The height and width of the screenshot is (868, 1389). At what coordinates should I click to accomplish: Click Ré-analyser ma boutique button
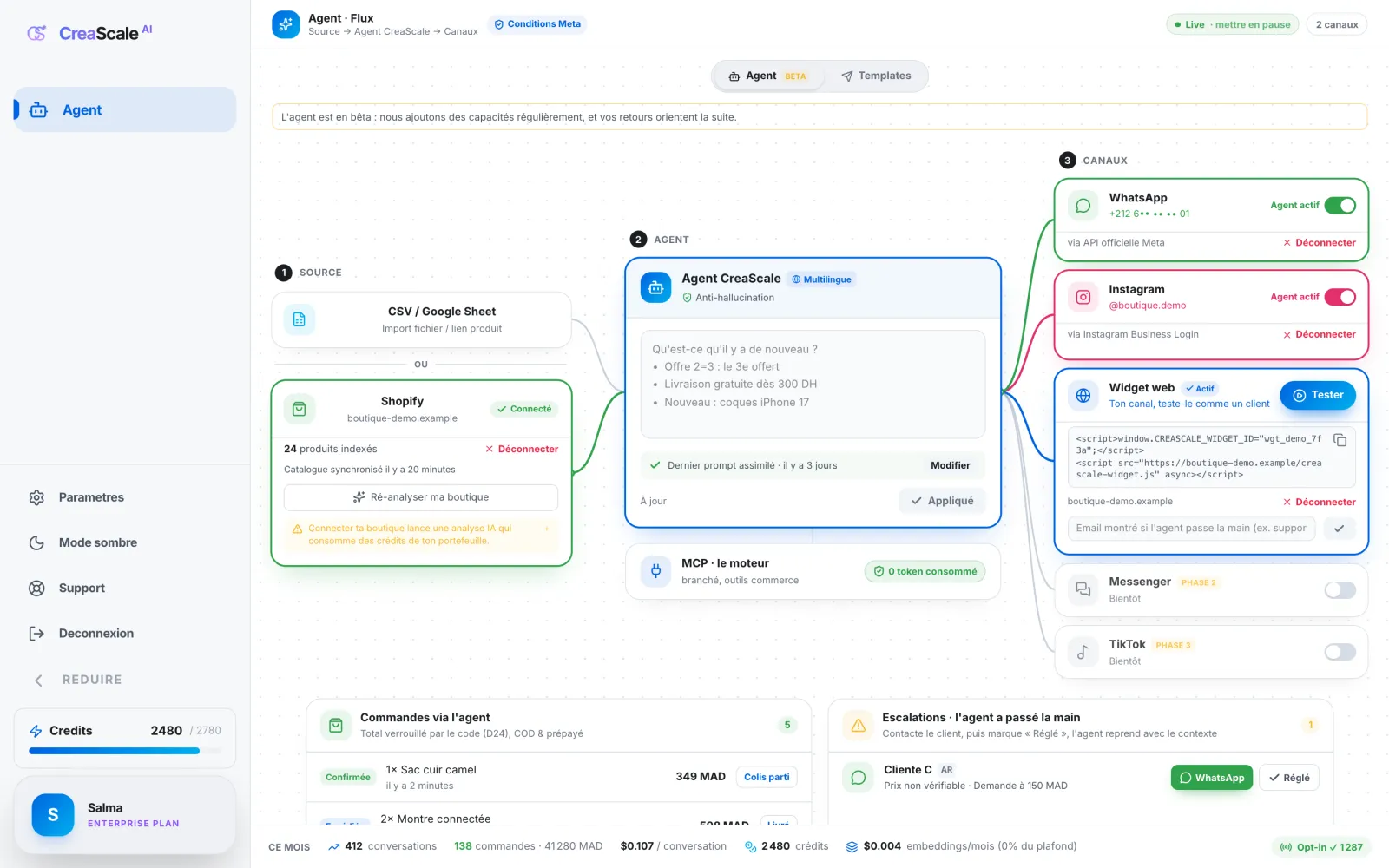(421, 497)
